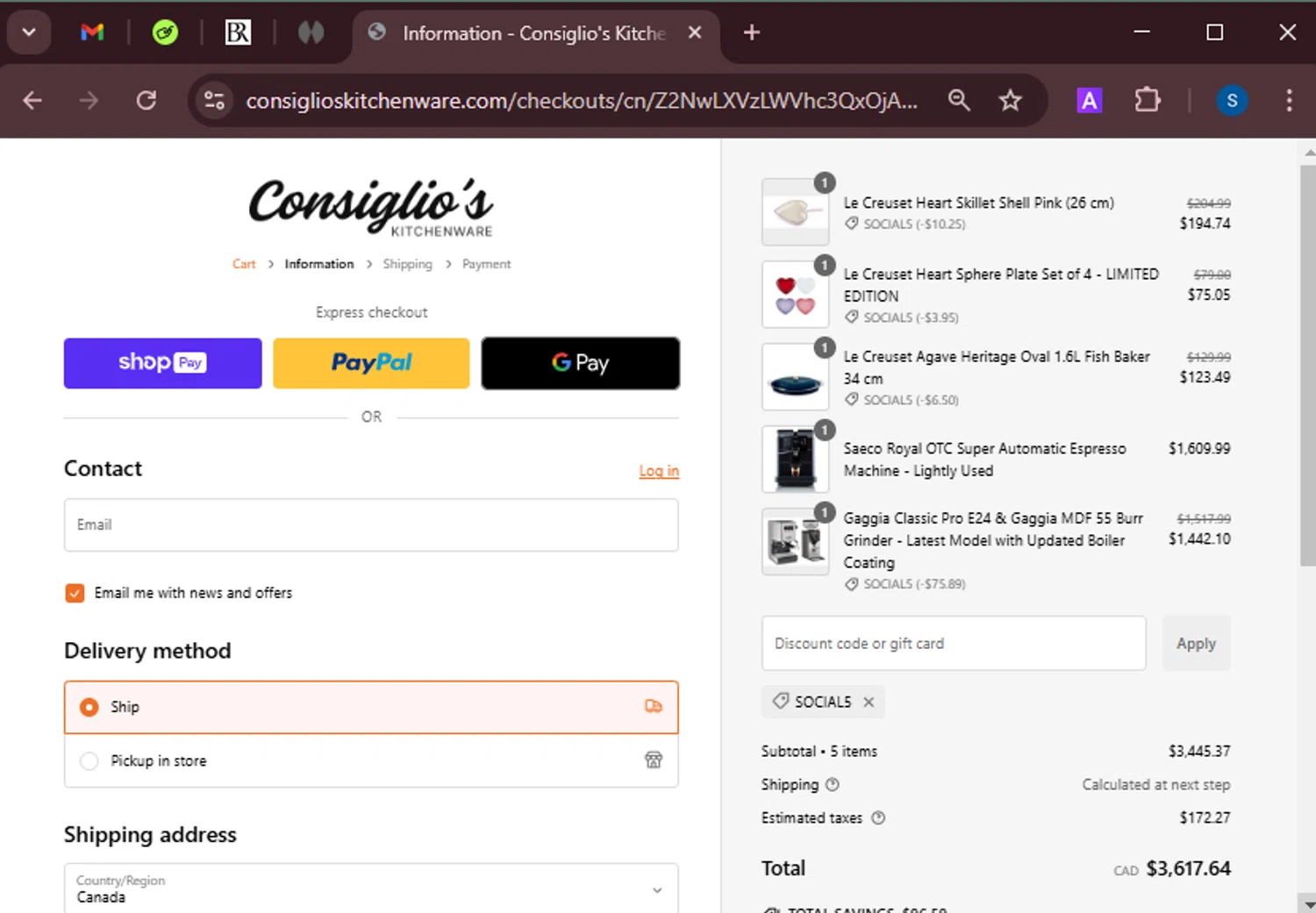
Task: Click the store icon beside Pickup
Action: (654, 760)
